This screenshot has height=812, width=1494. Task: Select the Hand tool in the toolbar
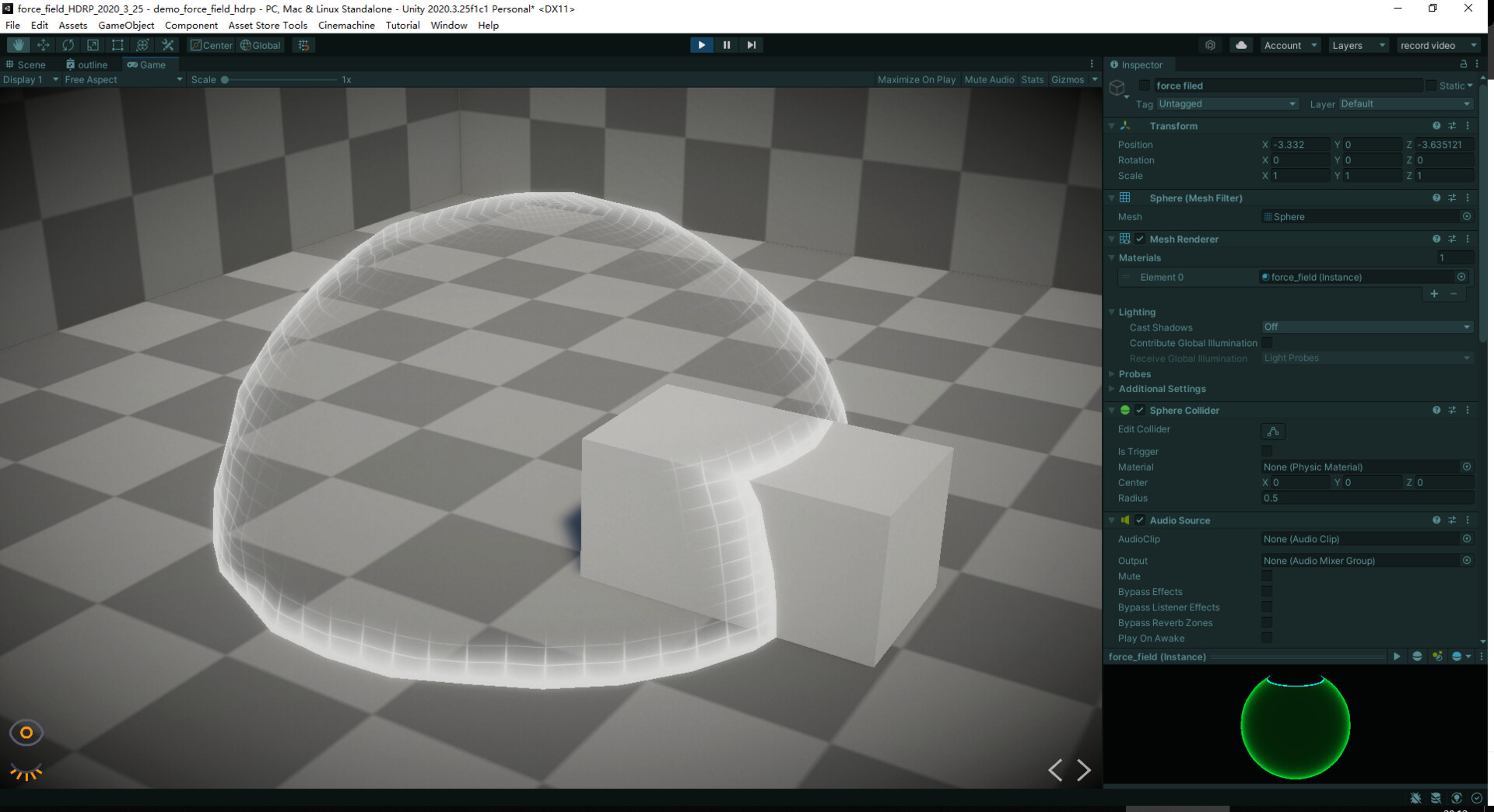click(x=17, y=44)
